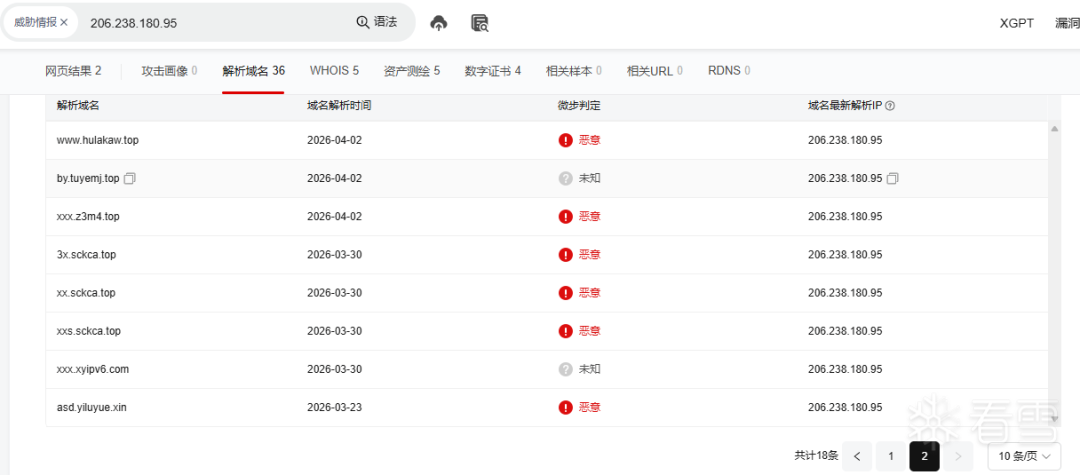Switch to the WHOIS 5 tab
This screenshot has height=475, width=1080.
click(334, 71)
